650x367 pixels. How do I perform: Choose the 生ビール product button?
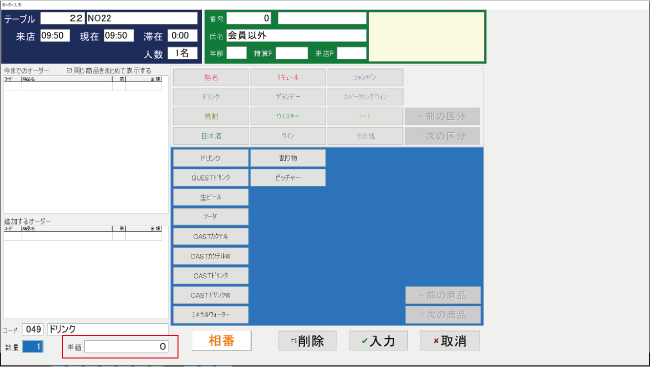(211, 197)
